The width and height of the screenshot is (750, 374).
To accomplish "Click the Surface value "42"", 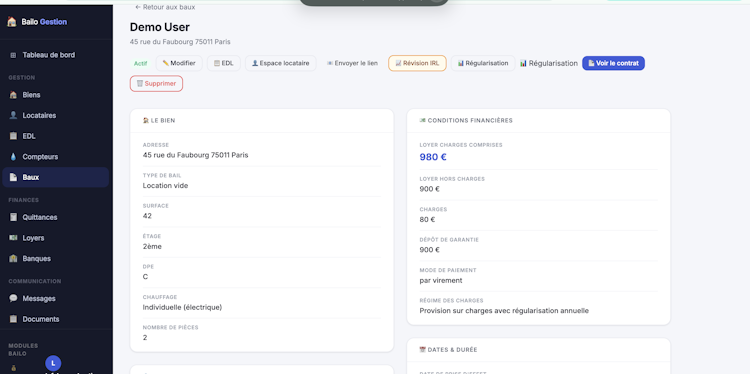I will [x=147, y=216].
